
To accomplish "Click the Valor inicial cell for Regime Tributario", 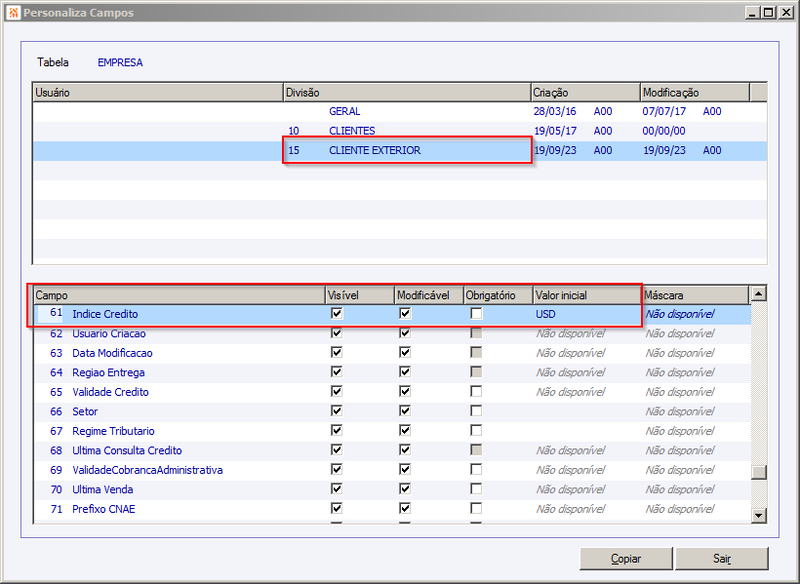I will tap(587, 431).
